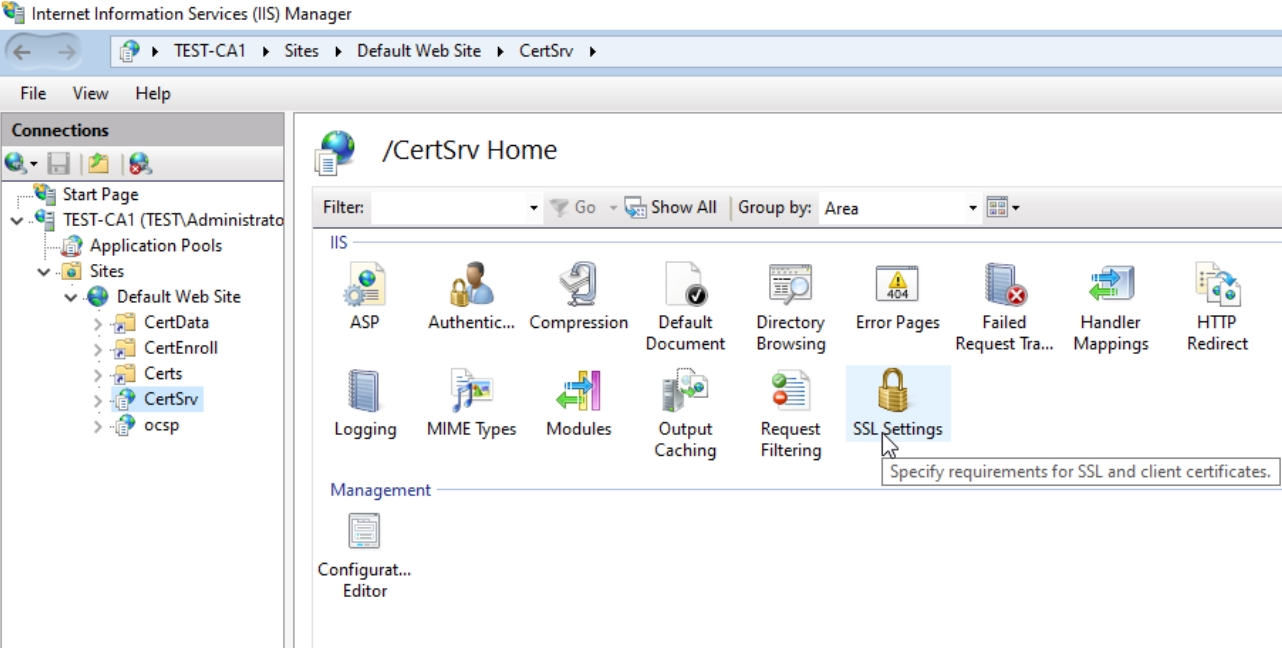1282x648 pixels.
Task: Click the Save icon in Connections toolbar
Action: (x=59, y=163)
